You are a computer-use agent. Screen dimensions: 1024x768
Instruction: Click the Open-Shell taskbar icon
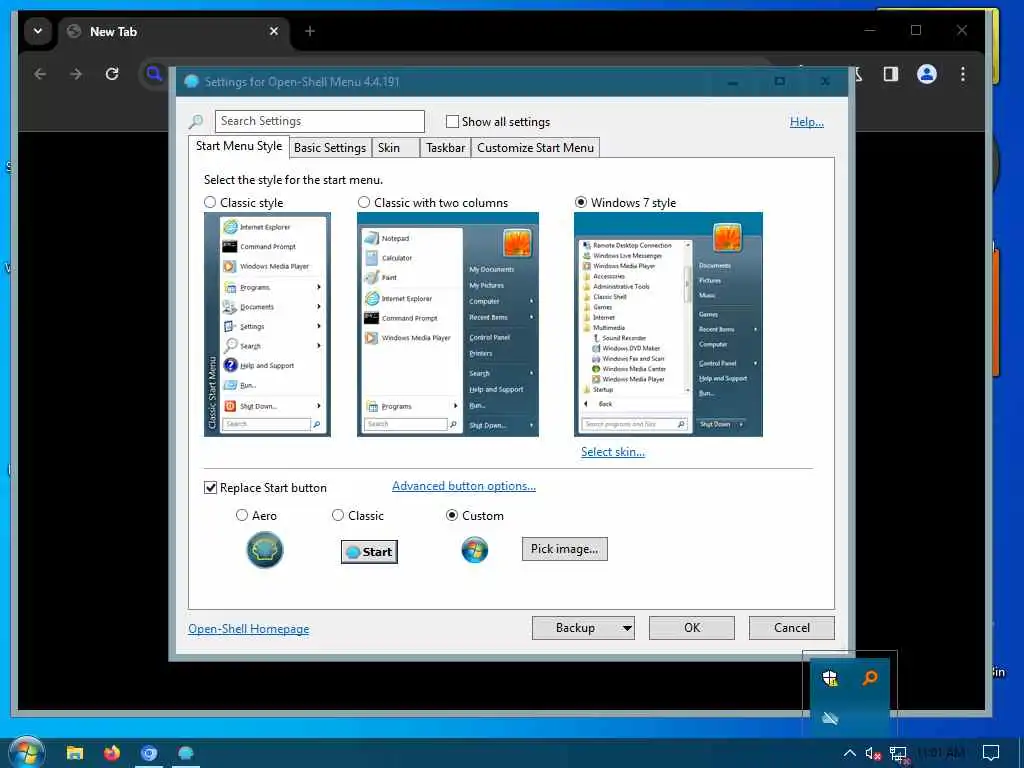click(185, 753)
